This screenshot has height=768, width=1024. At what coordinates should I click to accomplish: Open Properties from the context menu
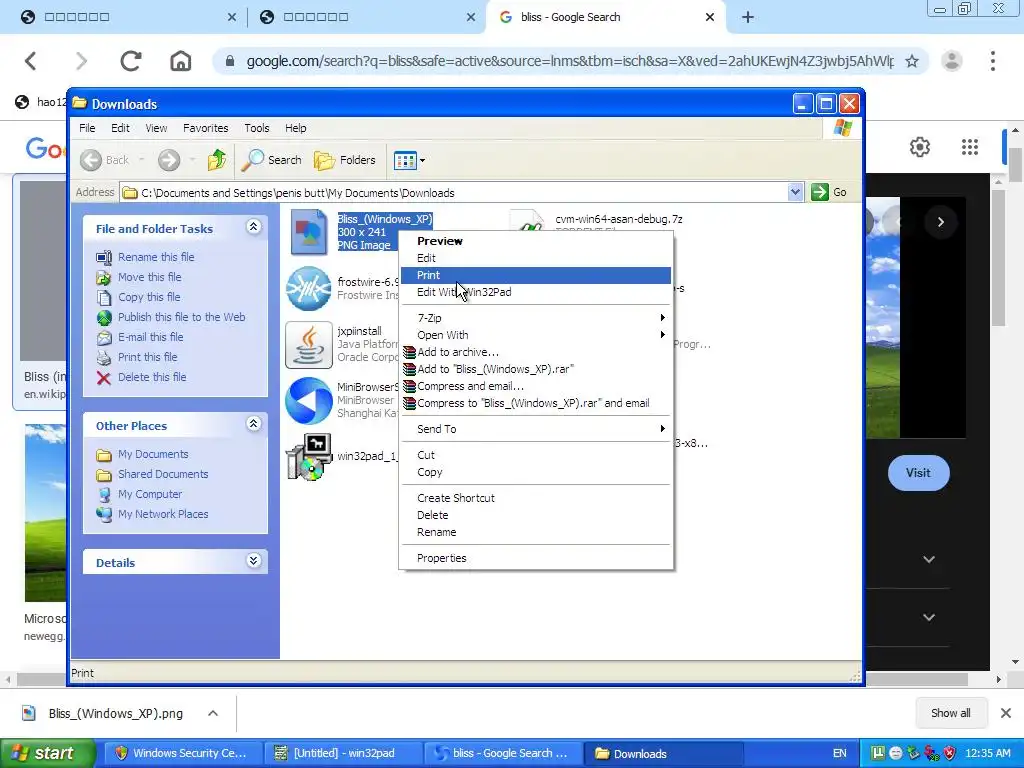point(536,558)
